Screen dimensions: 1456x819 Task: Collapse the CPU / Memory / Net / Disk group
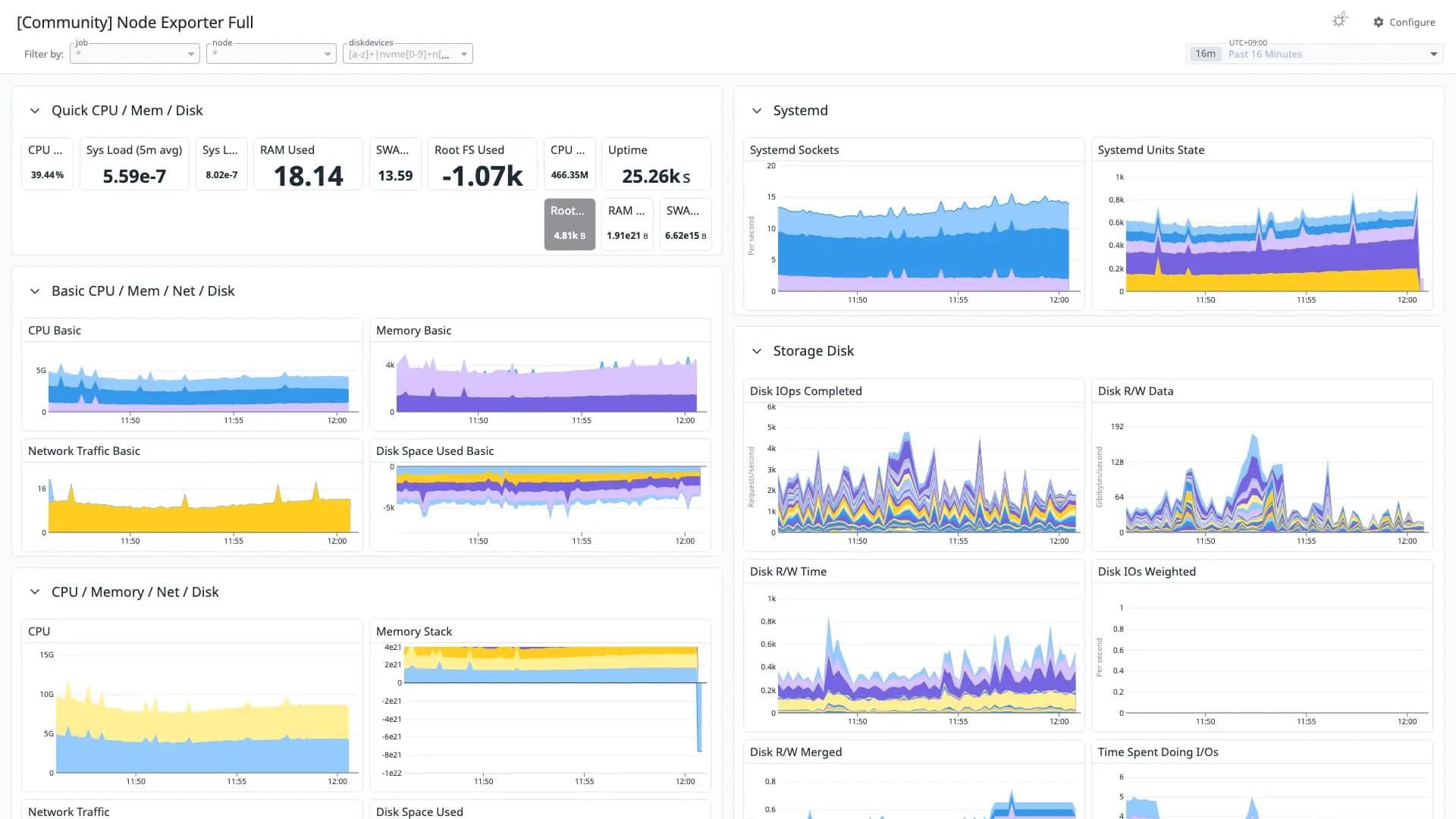point(34,592)
